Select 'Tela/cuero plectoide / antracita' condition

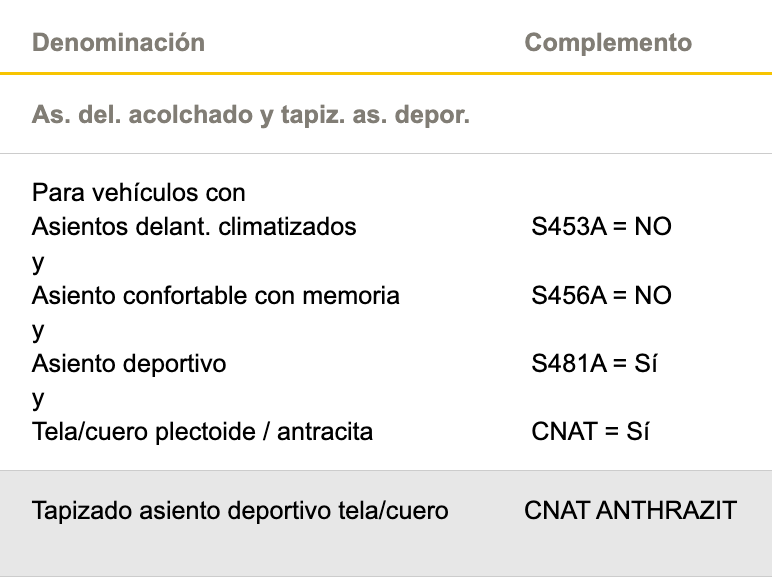coord(202,432)
